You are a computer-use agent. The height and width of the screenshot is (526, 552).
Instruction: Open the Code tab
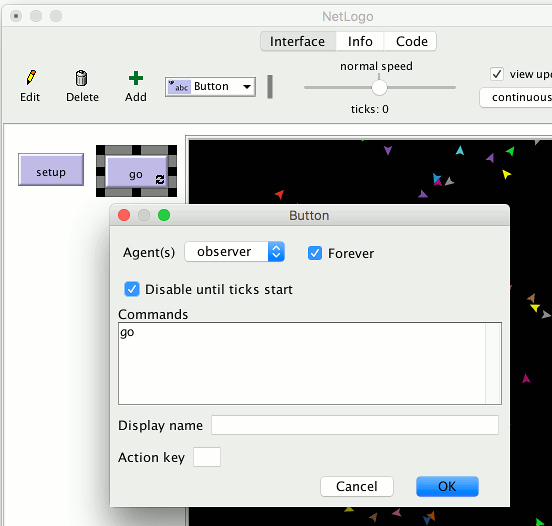click(x=411, y=42)
